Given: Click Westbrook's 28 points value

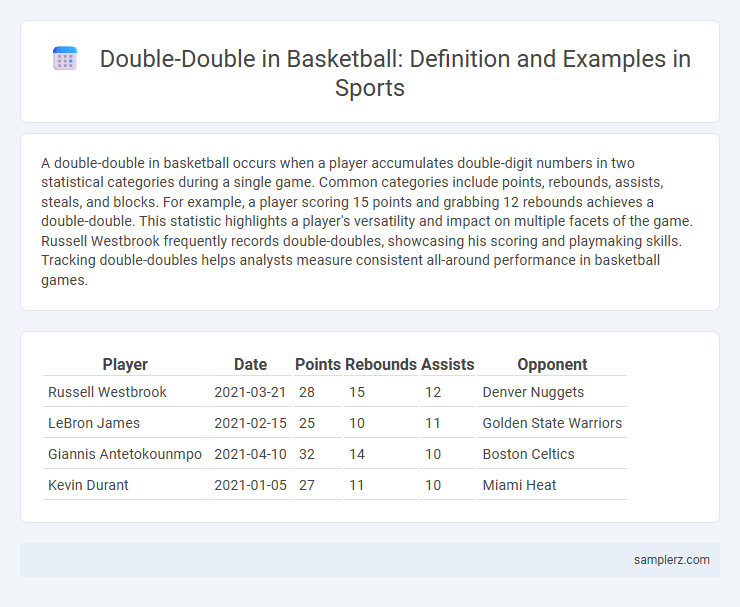Looking at the screenshot, I should coord(307,392).
